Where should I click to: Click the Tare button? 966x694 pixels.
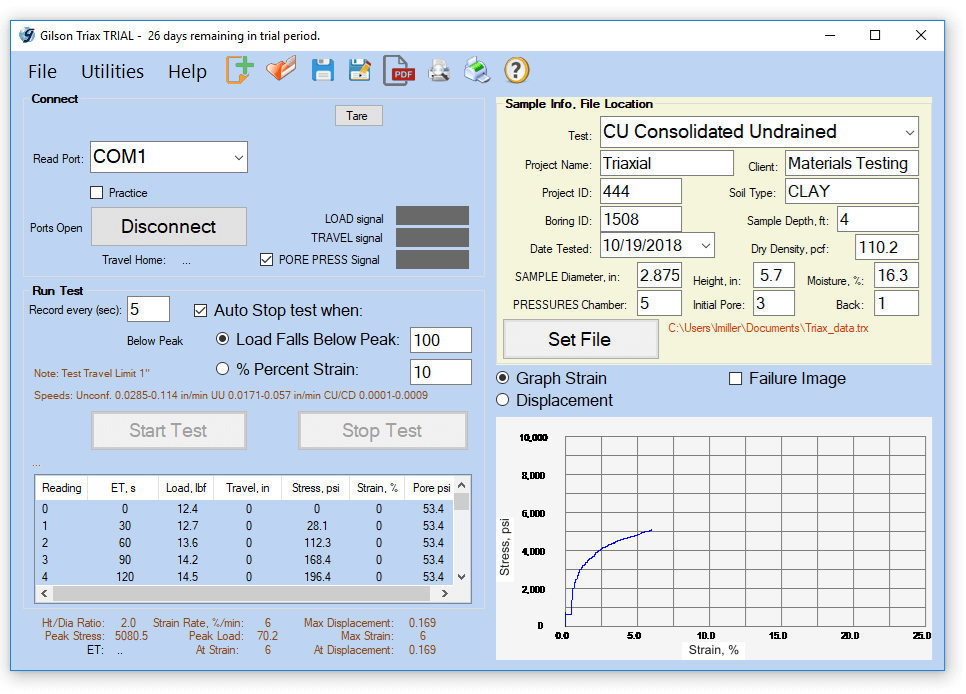coord(359,116)
